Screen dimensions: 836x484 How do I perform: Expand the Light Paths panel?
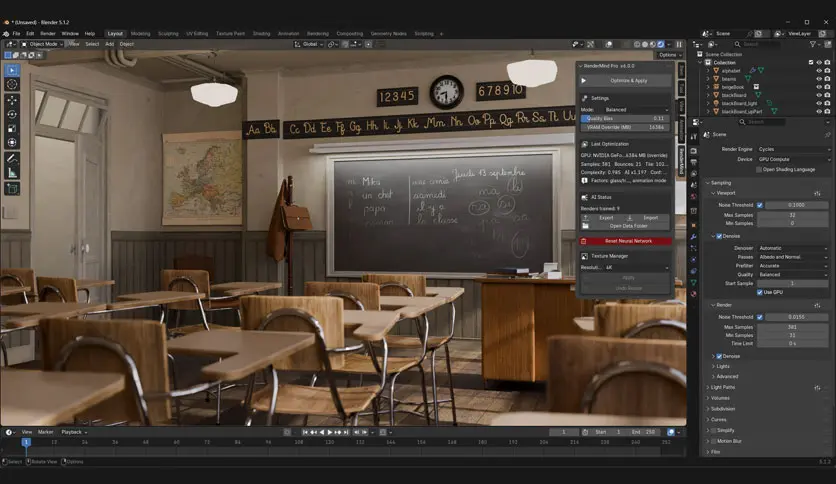[x=722, y=388]
